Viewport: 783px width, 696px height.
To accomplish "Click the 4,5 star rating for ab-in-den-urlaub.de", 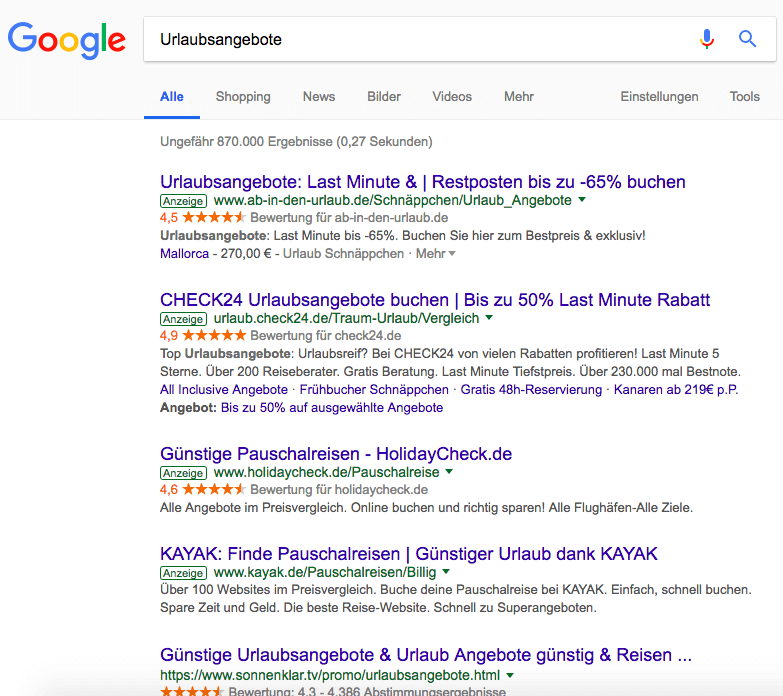I will pyautogui.click(x=203, y=217).
